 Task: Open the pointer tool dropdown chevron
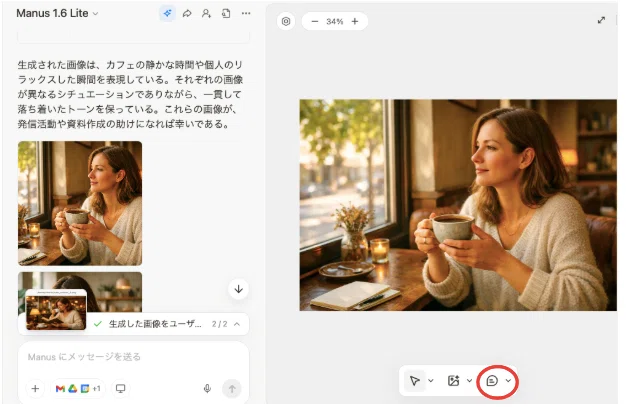[x=431, y=381]
